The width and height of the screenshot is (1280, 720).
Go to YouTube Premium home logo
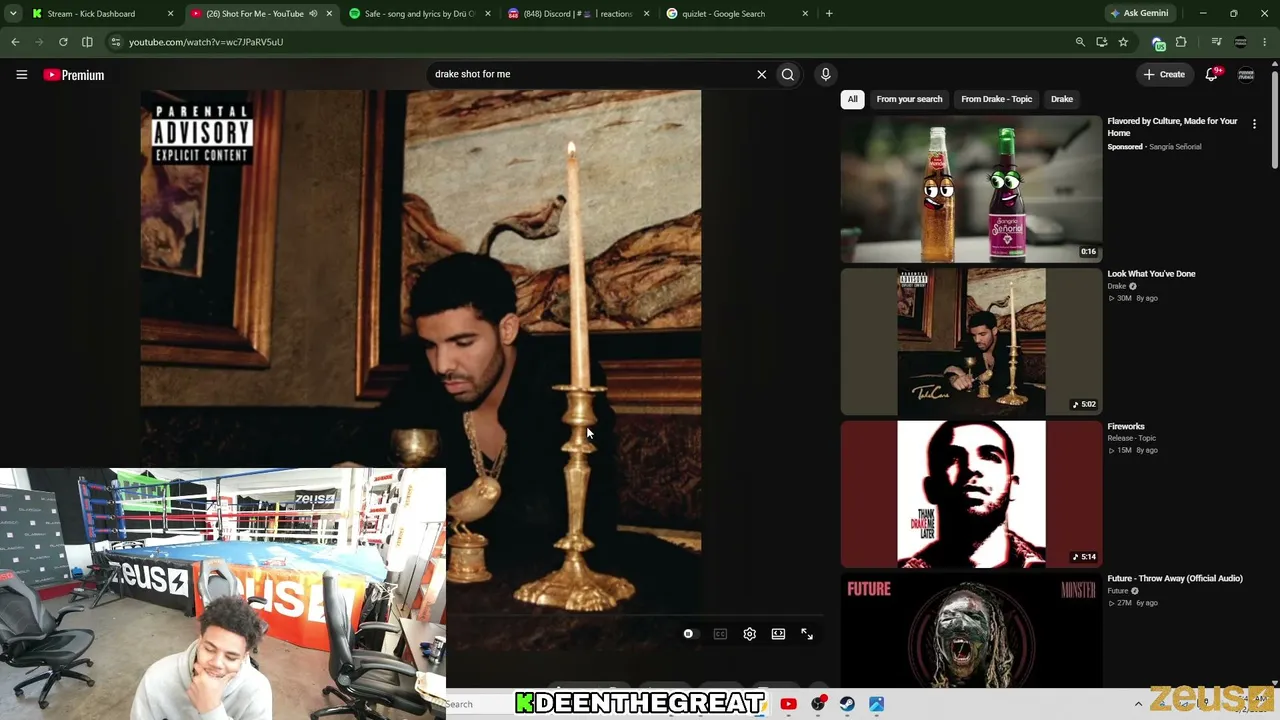click(73, 75)
